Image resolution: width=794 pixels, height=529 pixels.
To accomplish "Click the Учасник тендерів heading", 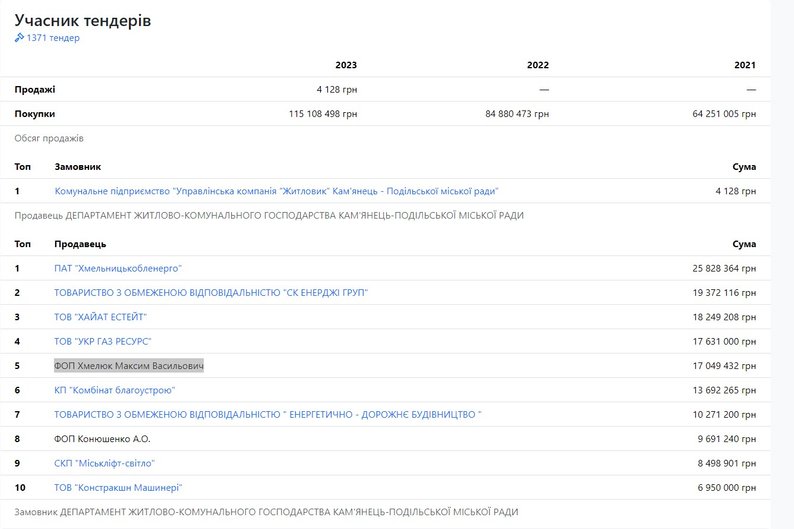I will point(83,20).
